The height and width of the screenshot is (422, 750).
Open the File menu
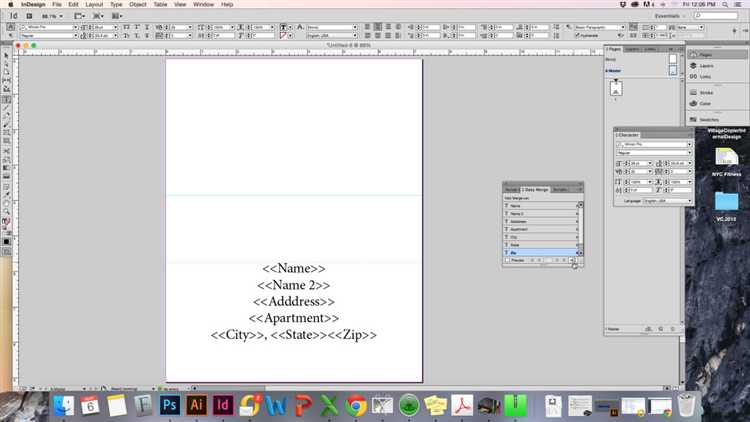[x=57, y=4]
